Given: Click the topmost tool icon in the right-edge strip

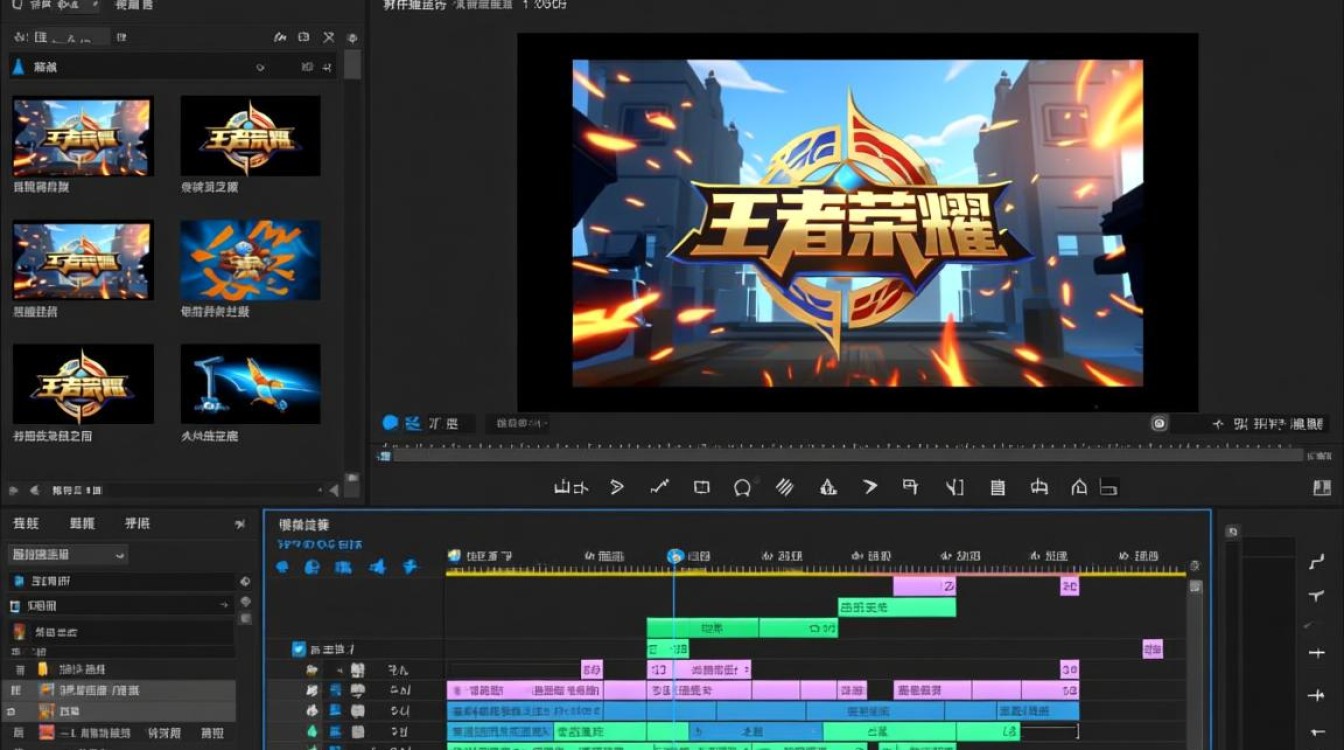Looking at the screenshot, I should 1316,562.
